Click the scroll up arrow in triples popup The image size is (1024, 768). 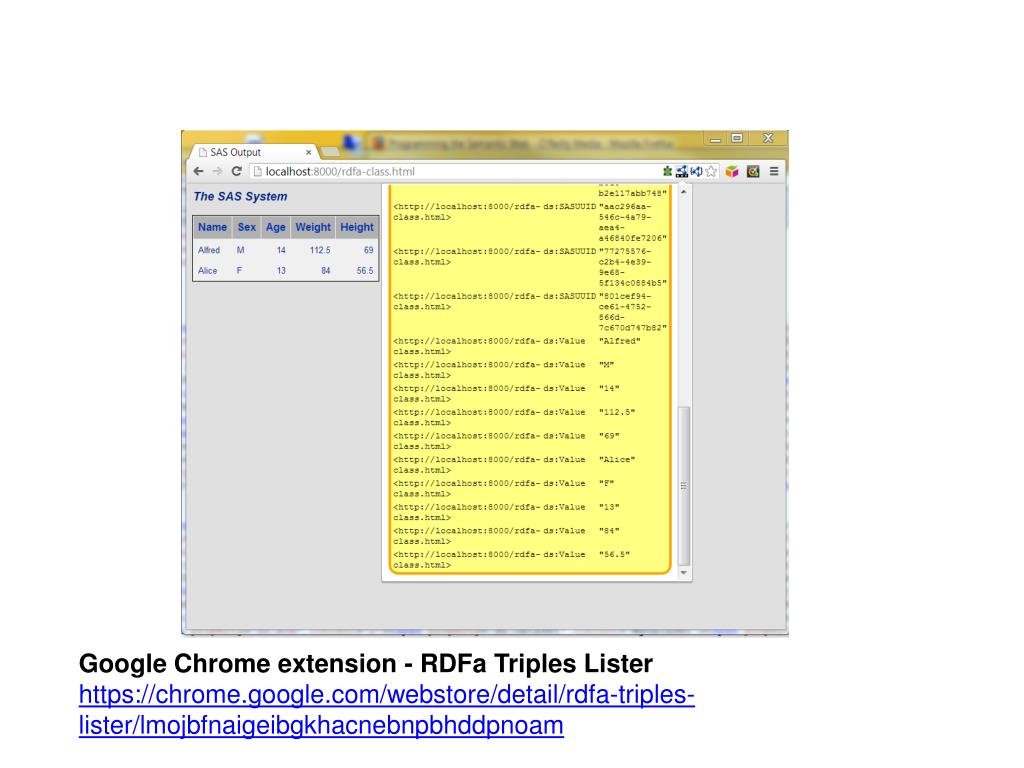coord(684,192)
